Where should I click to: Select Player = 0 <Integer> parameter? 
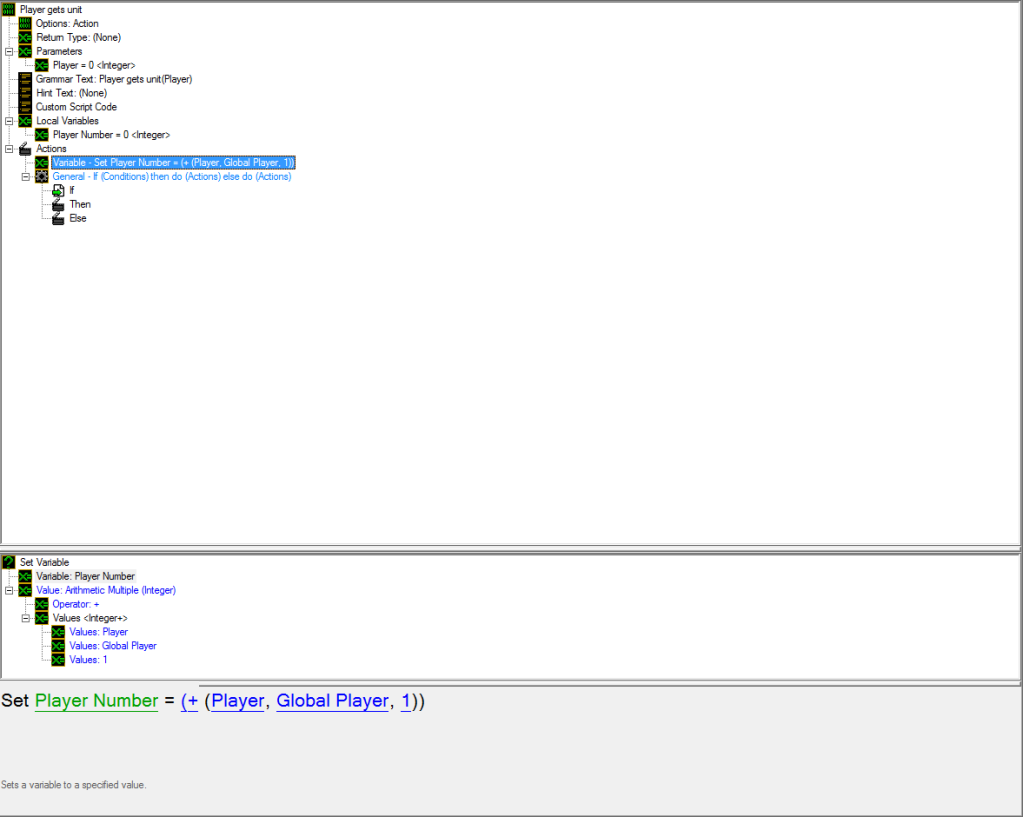94,65
